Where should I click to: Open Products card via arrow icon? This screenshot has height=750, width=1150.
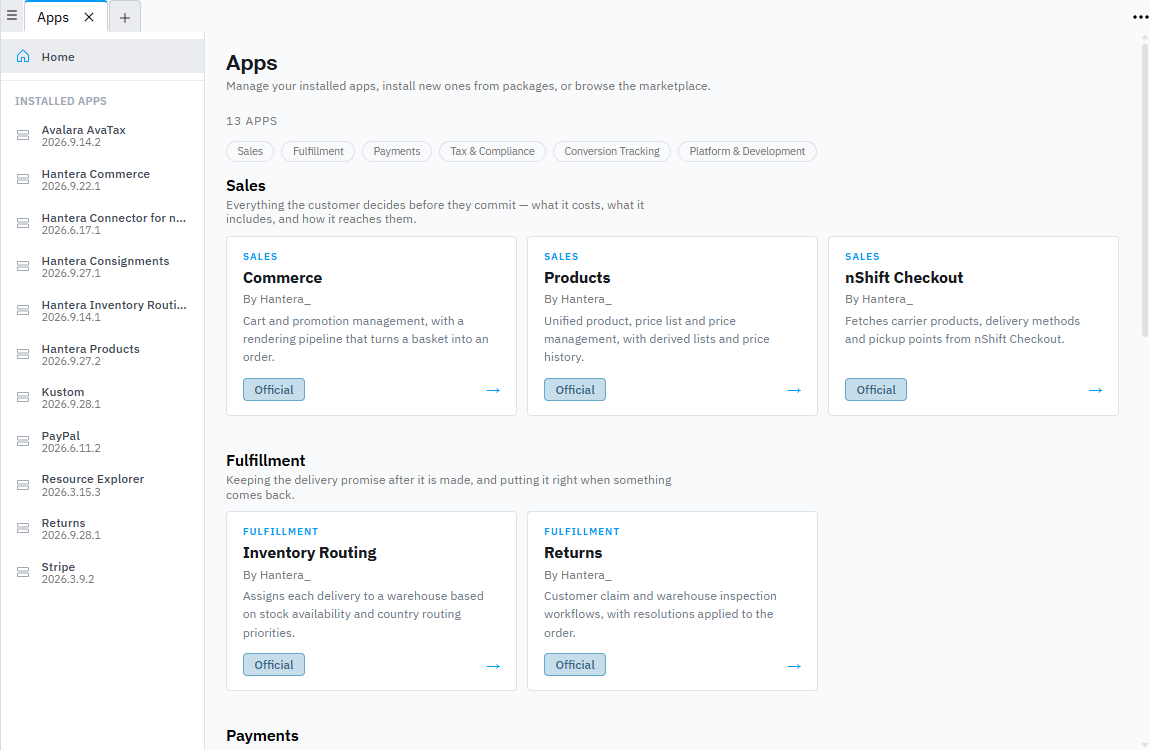(x=794, y=390)
